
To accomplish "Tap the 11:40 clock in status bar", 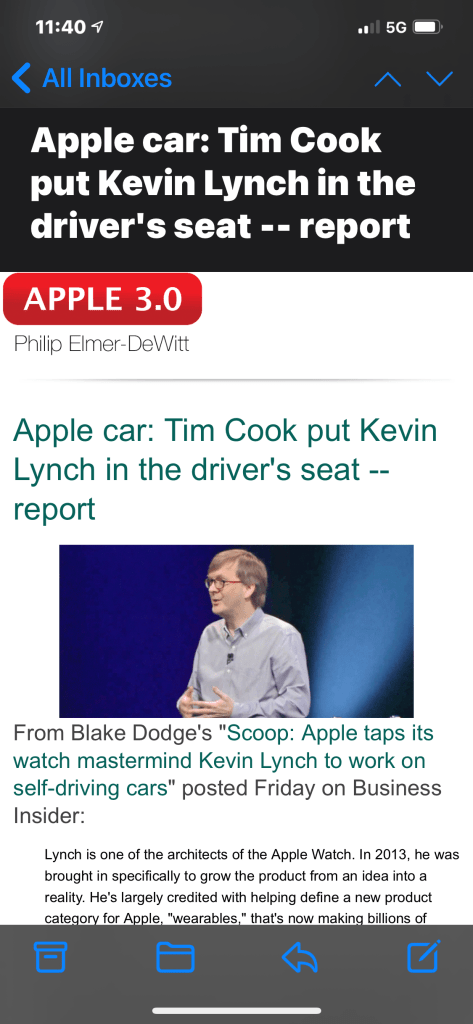I will (61, 27).
